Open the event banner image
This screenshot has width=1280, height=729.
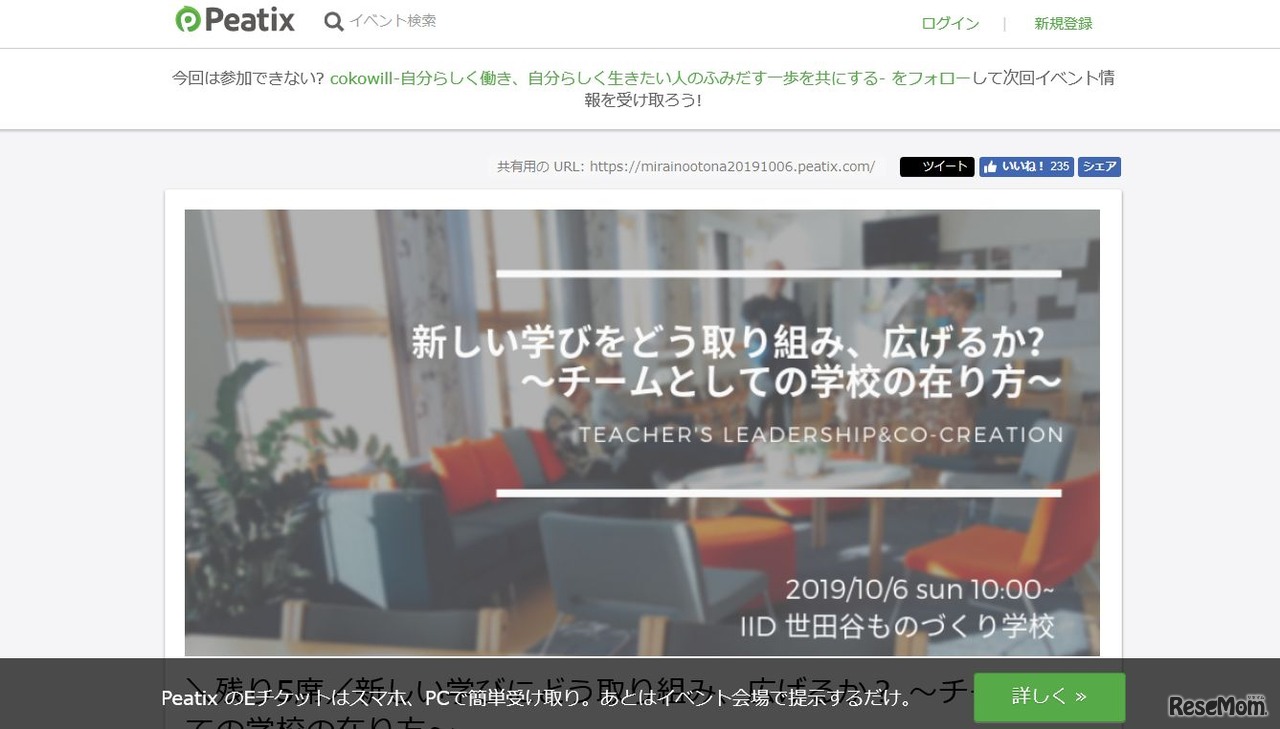point(642,432)
